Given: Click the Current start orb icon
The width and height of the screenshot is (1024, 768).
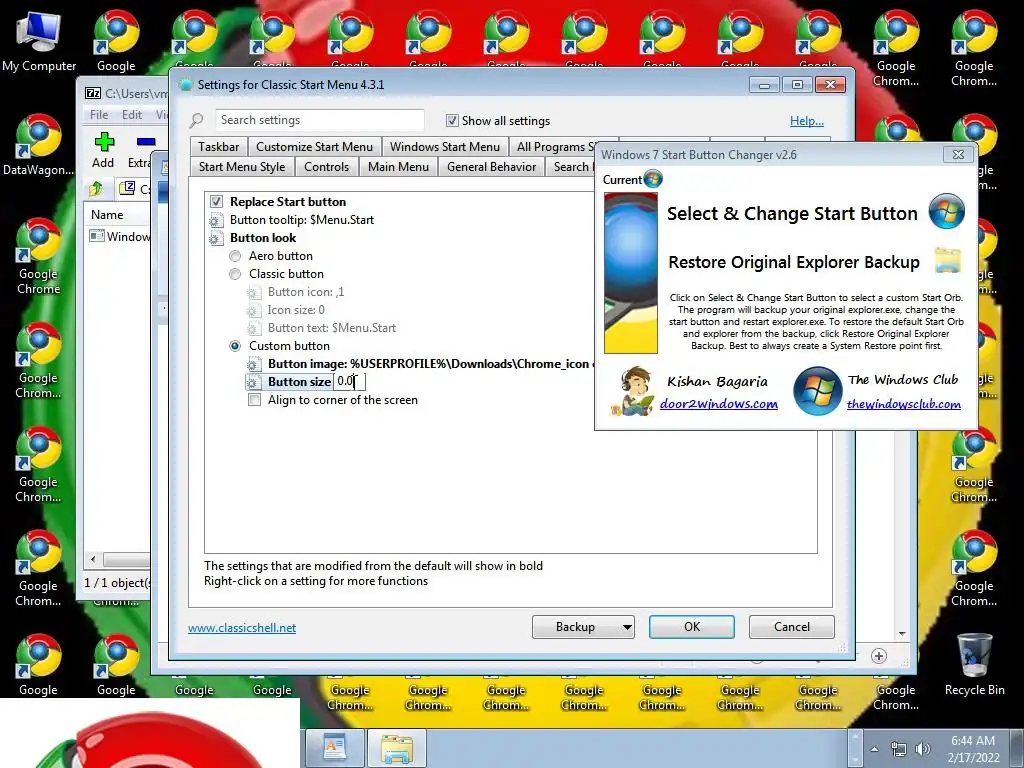Looking at the screenshot, I should coord(652,179).
